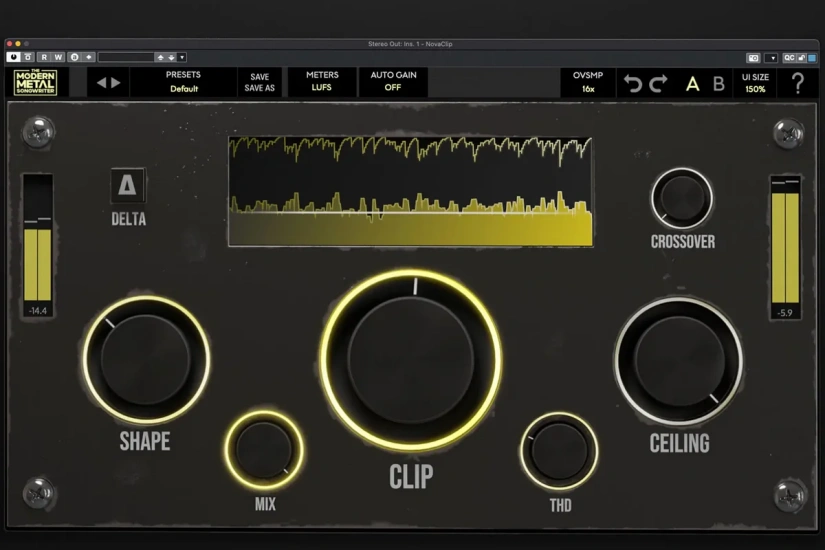Toggle the host A/B comparison button
The image size is (825, 550).
[75, 57]
